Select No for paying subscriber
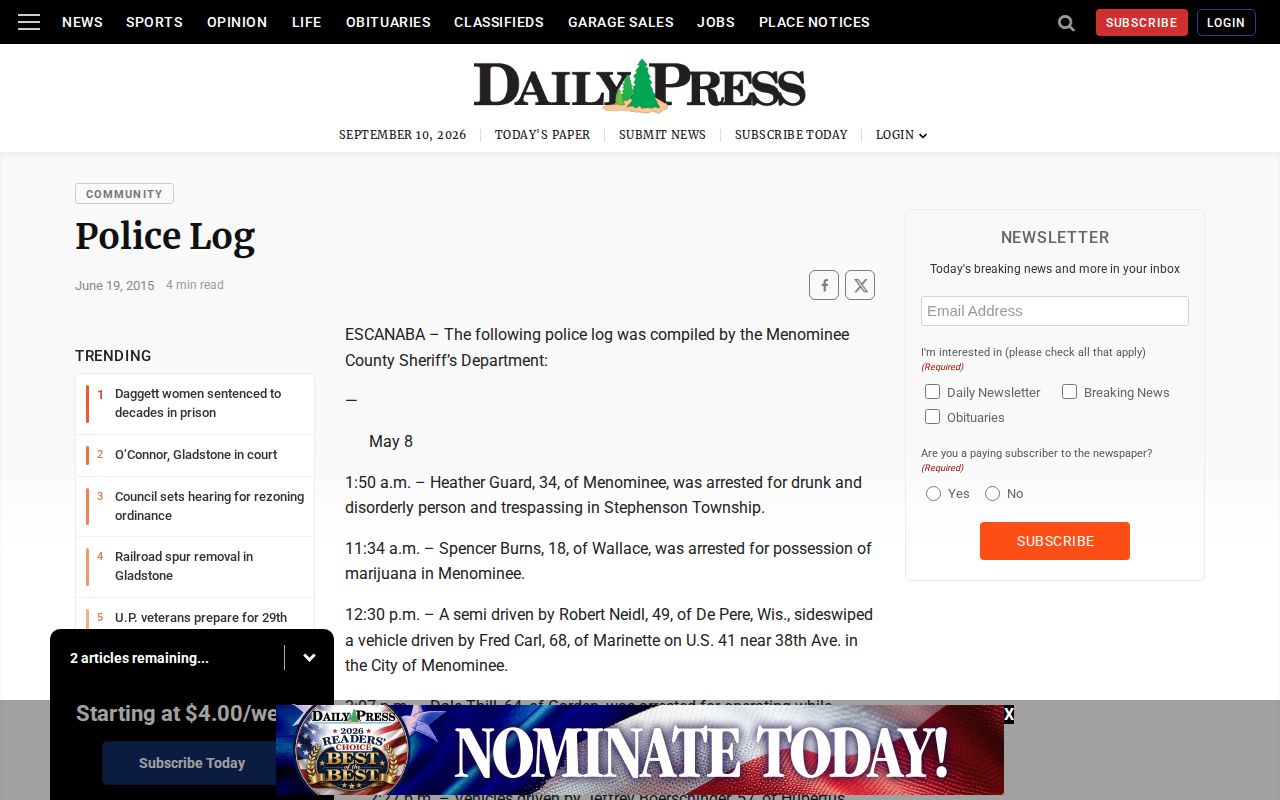The image size is (1280, 800). tap(992, 493)
